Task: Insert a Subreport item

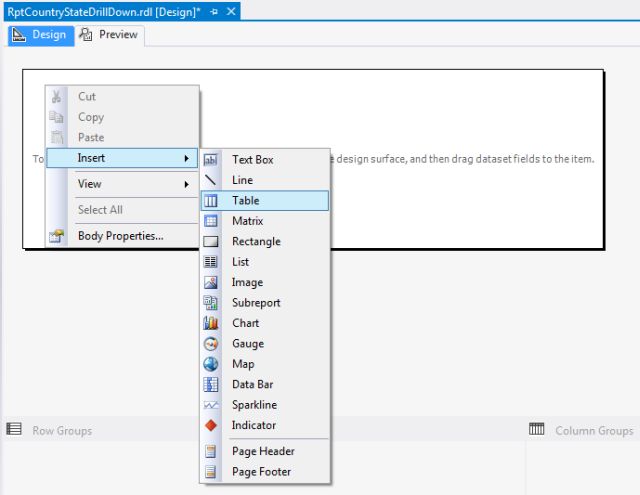Action: click(265, 302)
